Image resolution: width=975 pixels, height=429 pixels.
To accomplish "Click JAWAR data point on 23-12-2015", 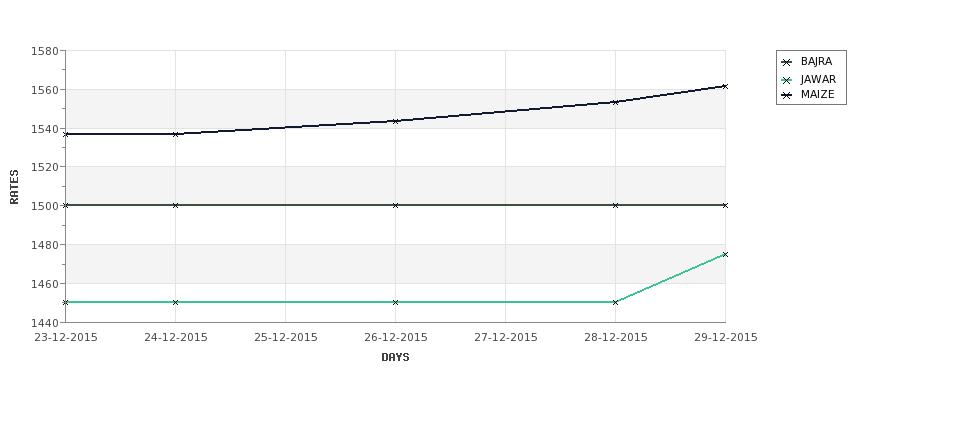I will [x=65, y=302].
